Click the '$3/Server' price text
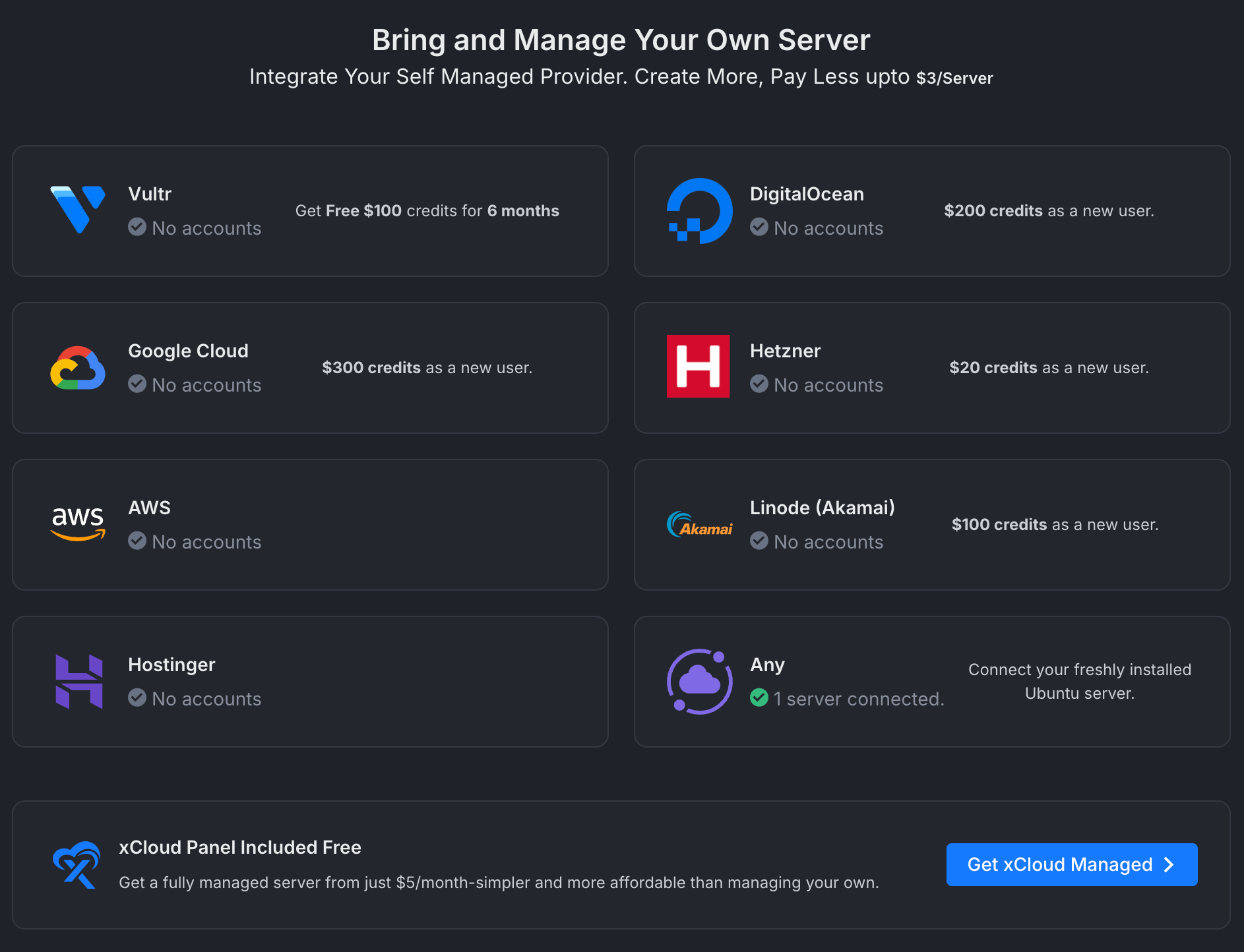 (x=954, y=78)
